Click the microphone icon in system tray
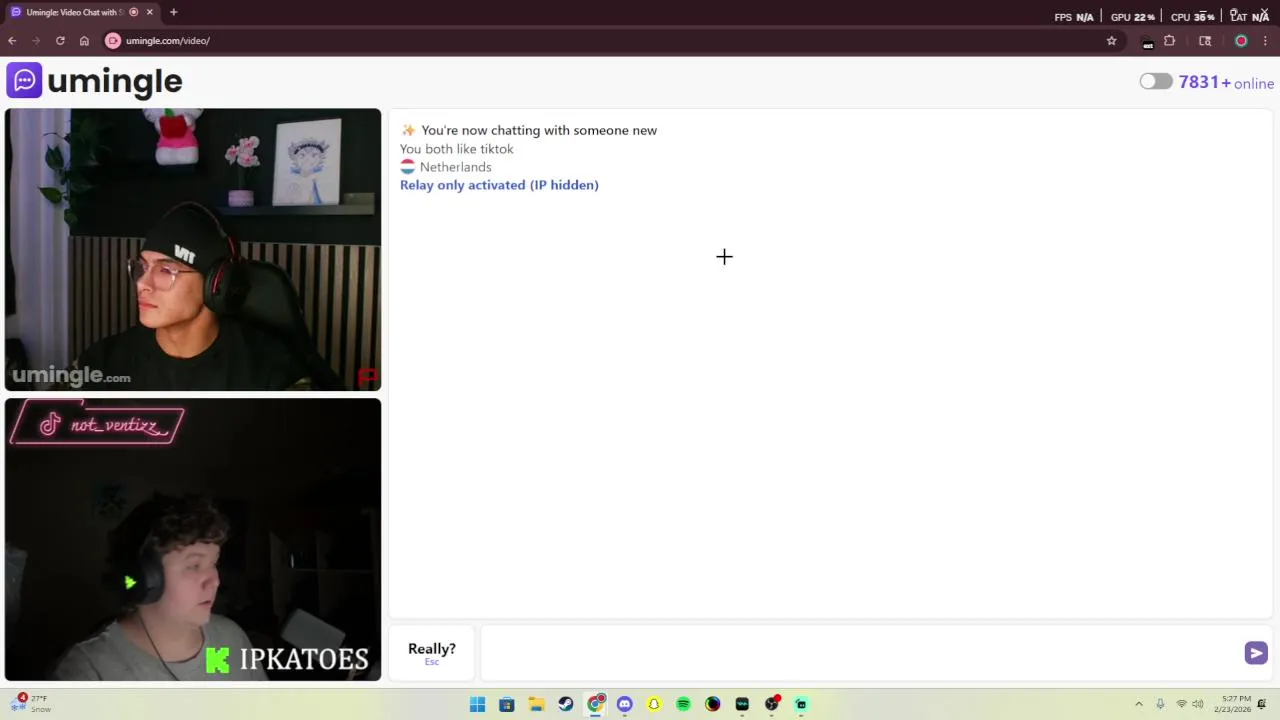Image resolution: width=1280 pixels, height=720 pixels. pyautogui.click(x=1160, y=704)
